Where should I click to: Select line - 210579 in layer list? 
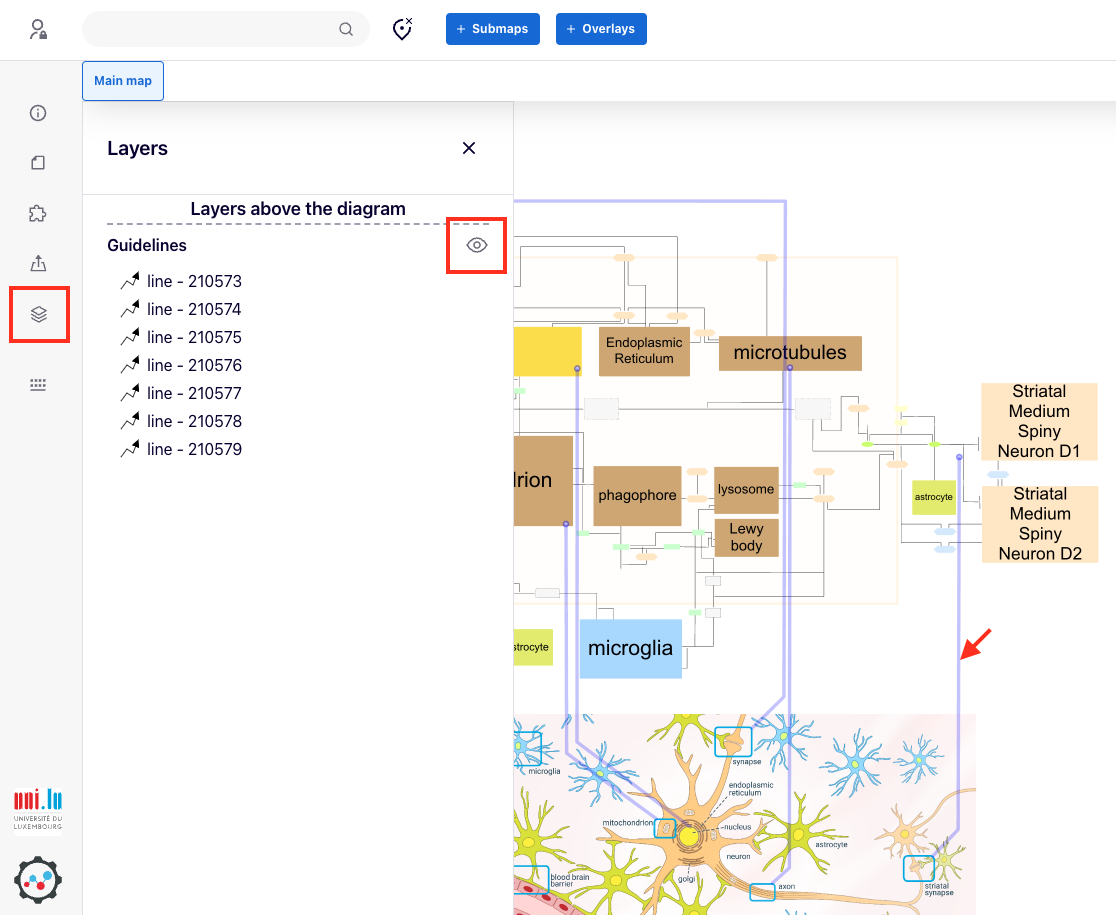(x=193, y=450)
